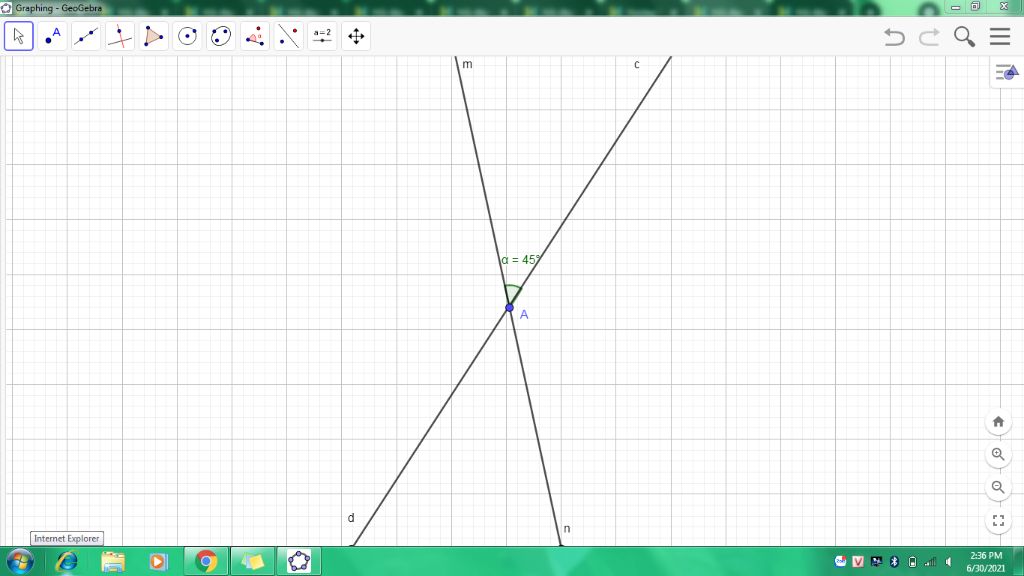Select the Slider a=2 tool
Image resolution: width=1024 pixels, height=576 pixels.
coord(322,36)
